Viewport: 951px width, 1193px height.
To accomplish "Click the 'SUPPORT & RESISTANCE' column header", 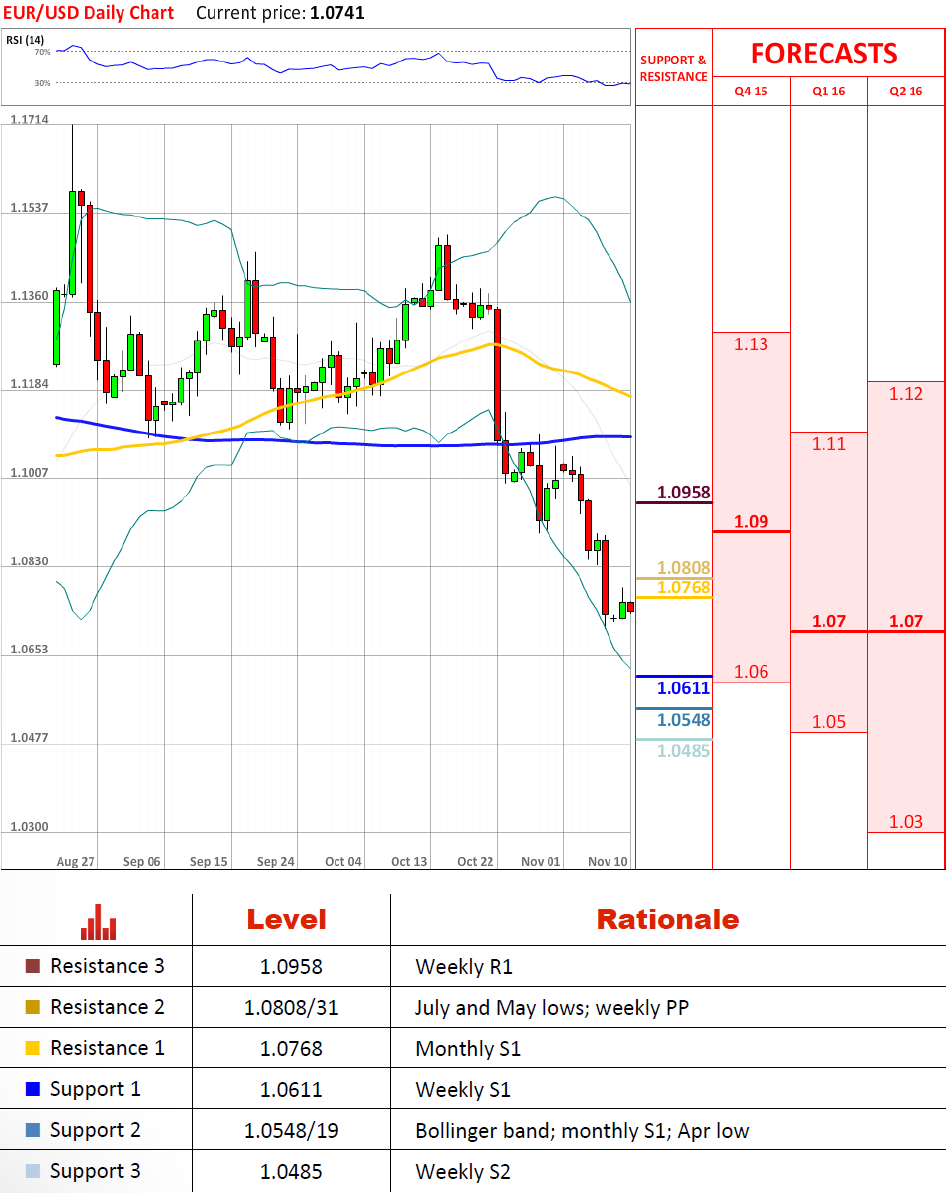I will (673, 68).
